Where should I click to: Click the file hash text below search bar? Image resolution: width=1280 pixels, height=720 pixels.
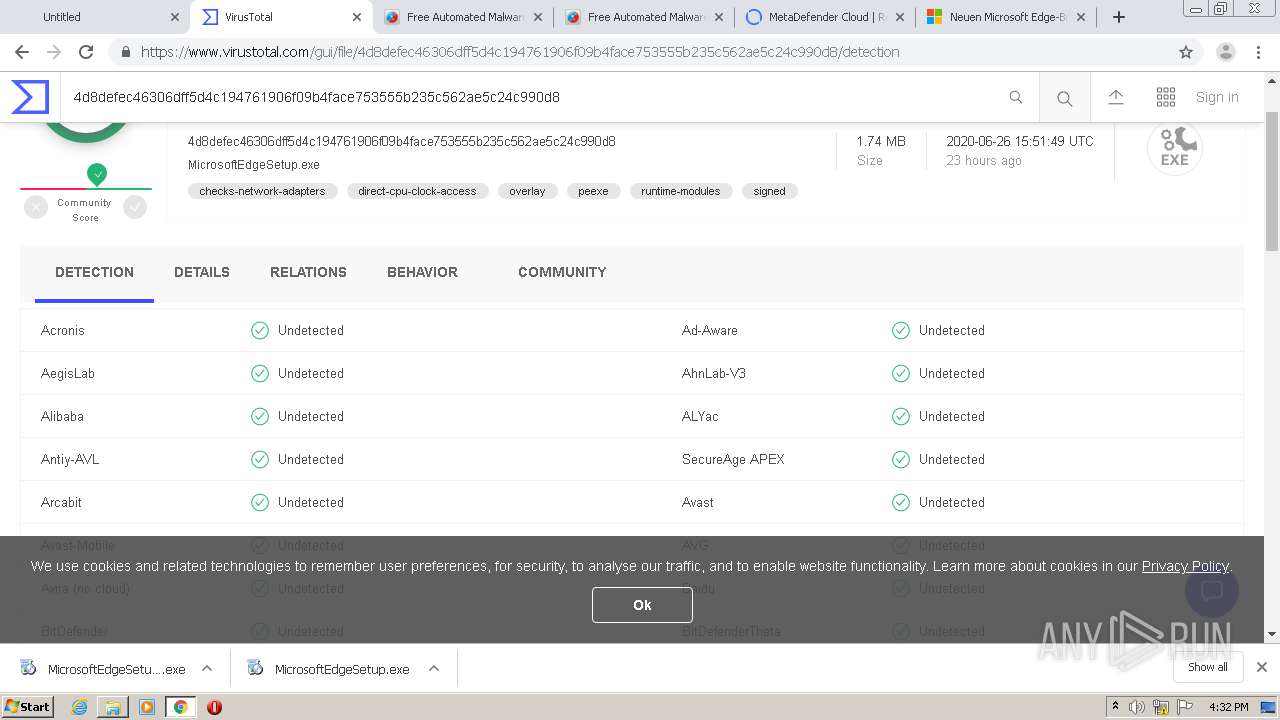pyautogui.click(x=402, y=141)
